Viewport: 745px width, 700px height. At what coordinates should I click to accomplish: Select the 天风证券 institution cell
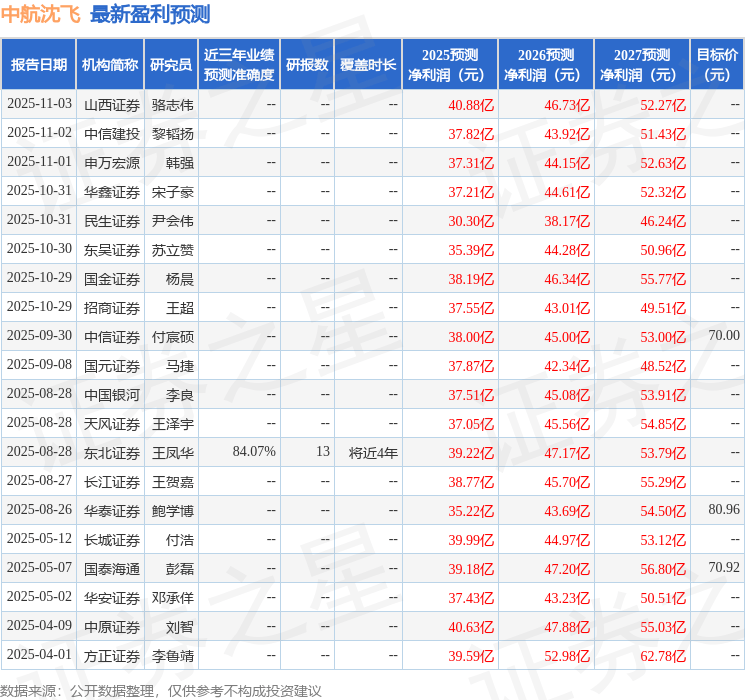tap(112, 424)
